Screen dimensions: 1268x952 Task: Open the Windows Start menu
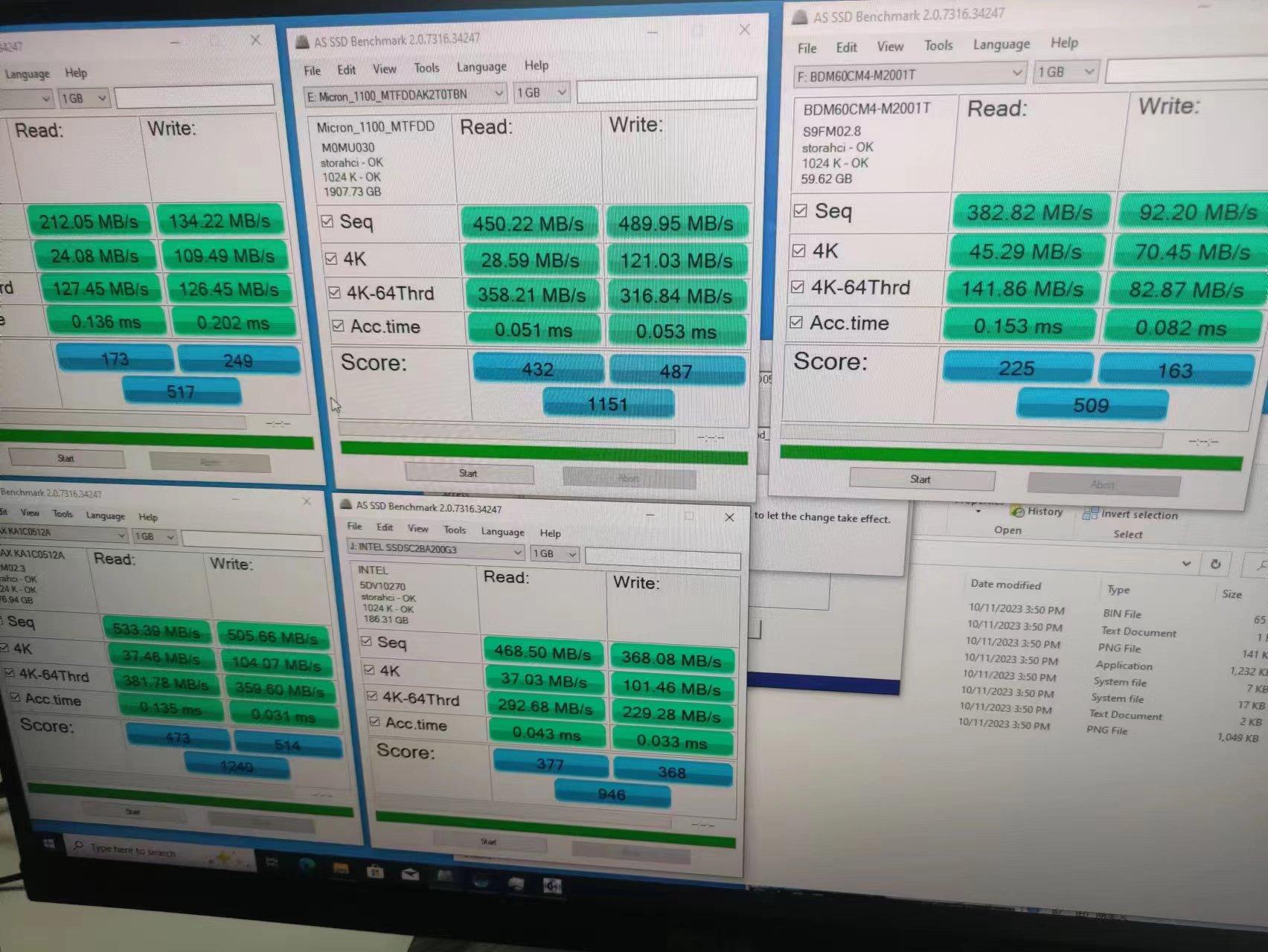49,845
